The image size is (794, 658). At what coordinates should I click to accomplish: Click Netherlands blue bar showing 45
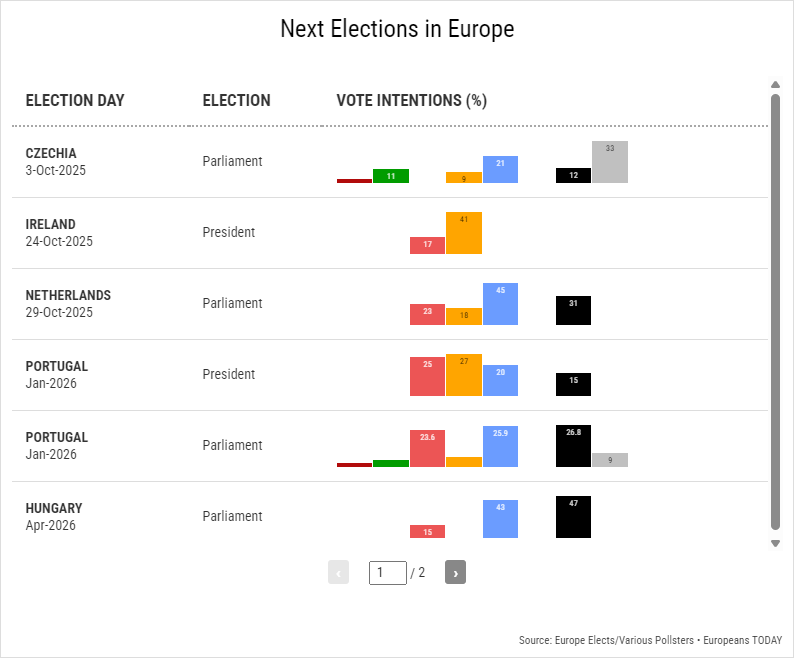(500, 304)
